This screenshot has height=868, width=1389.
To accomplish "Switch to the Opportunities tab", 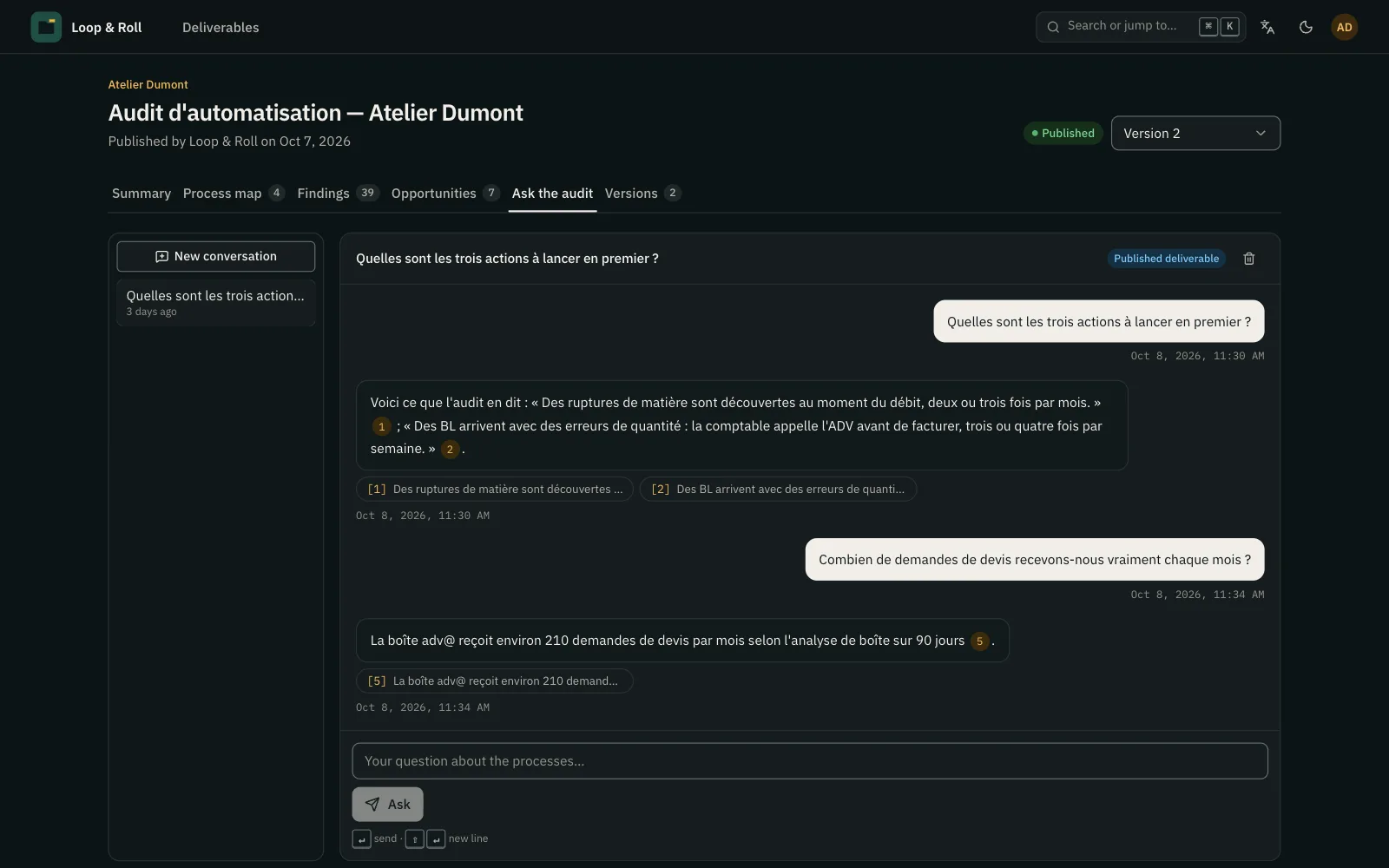I will (x=445, y=193).
